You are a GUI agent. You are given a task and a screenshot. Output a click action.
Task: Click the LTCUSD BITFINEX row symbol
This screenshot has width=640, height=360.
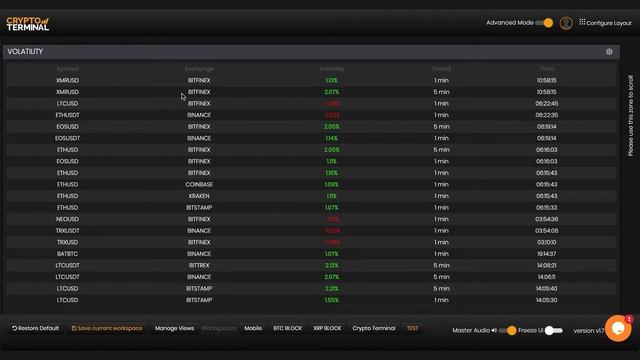click(x=67, y=104)
